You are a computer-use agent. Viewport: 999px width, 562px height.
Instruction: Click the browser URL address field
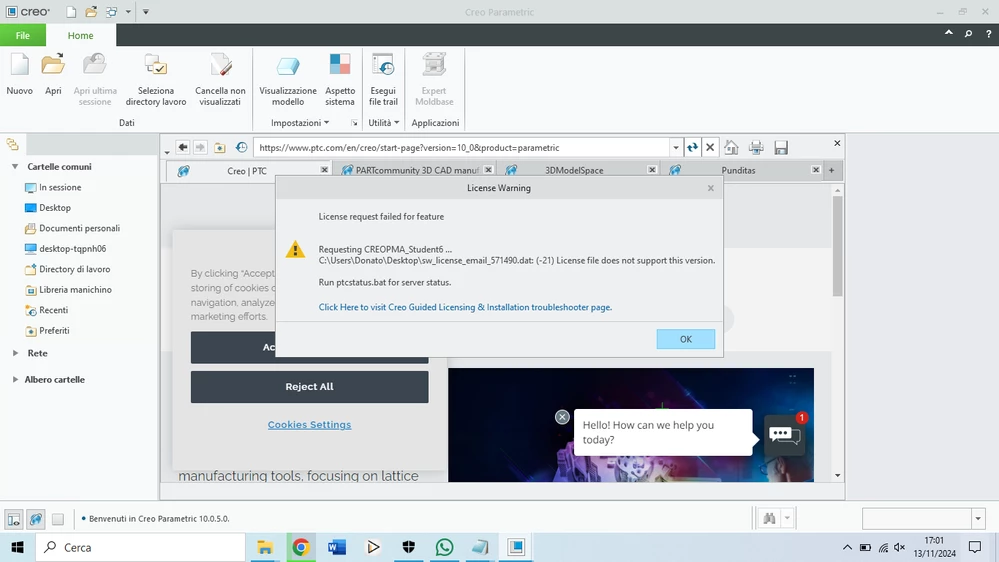462,147
